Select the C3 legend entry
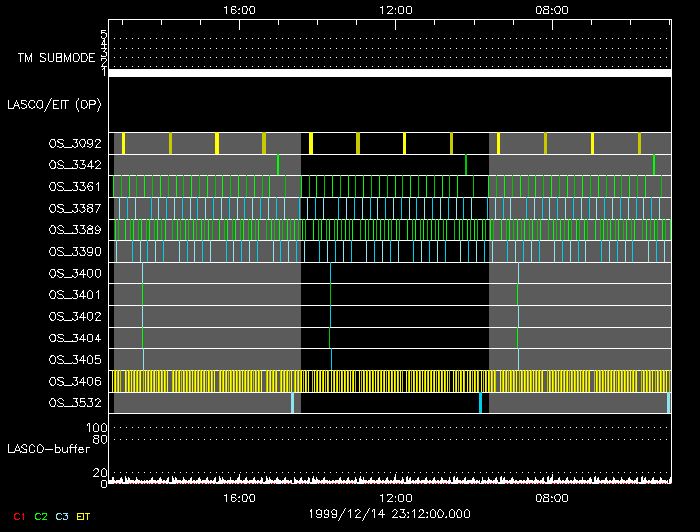Image resolution: width=700 pixels, height=532 pixels. tap(63, 516)
